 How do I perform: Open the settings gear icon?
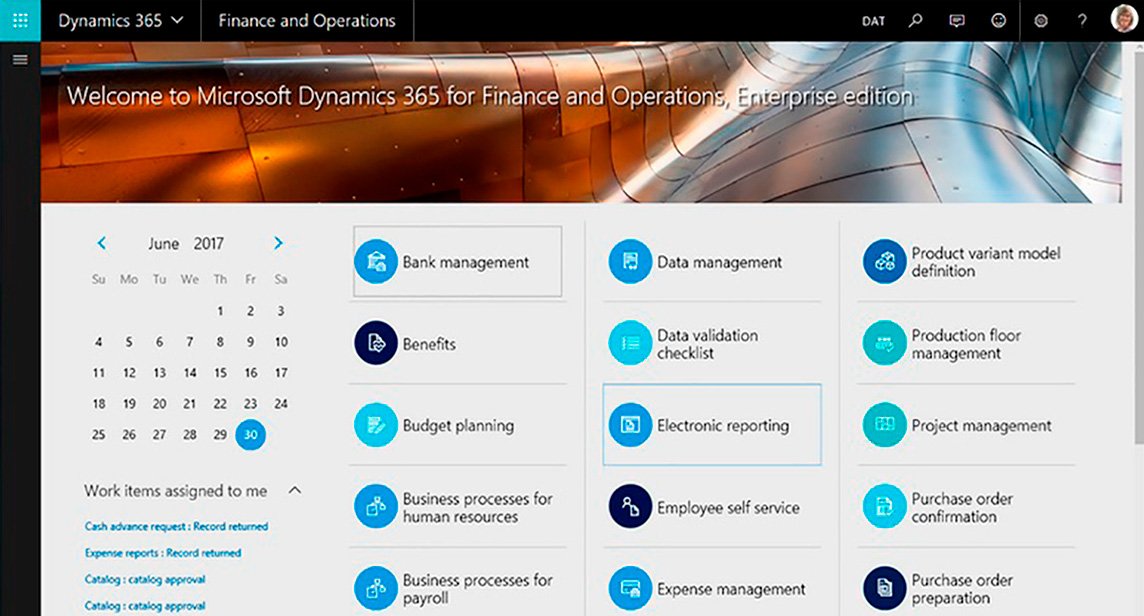1041,20
